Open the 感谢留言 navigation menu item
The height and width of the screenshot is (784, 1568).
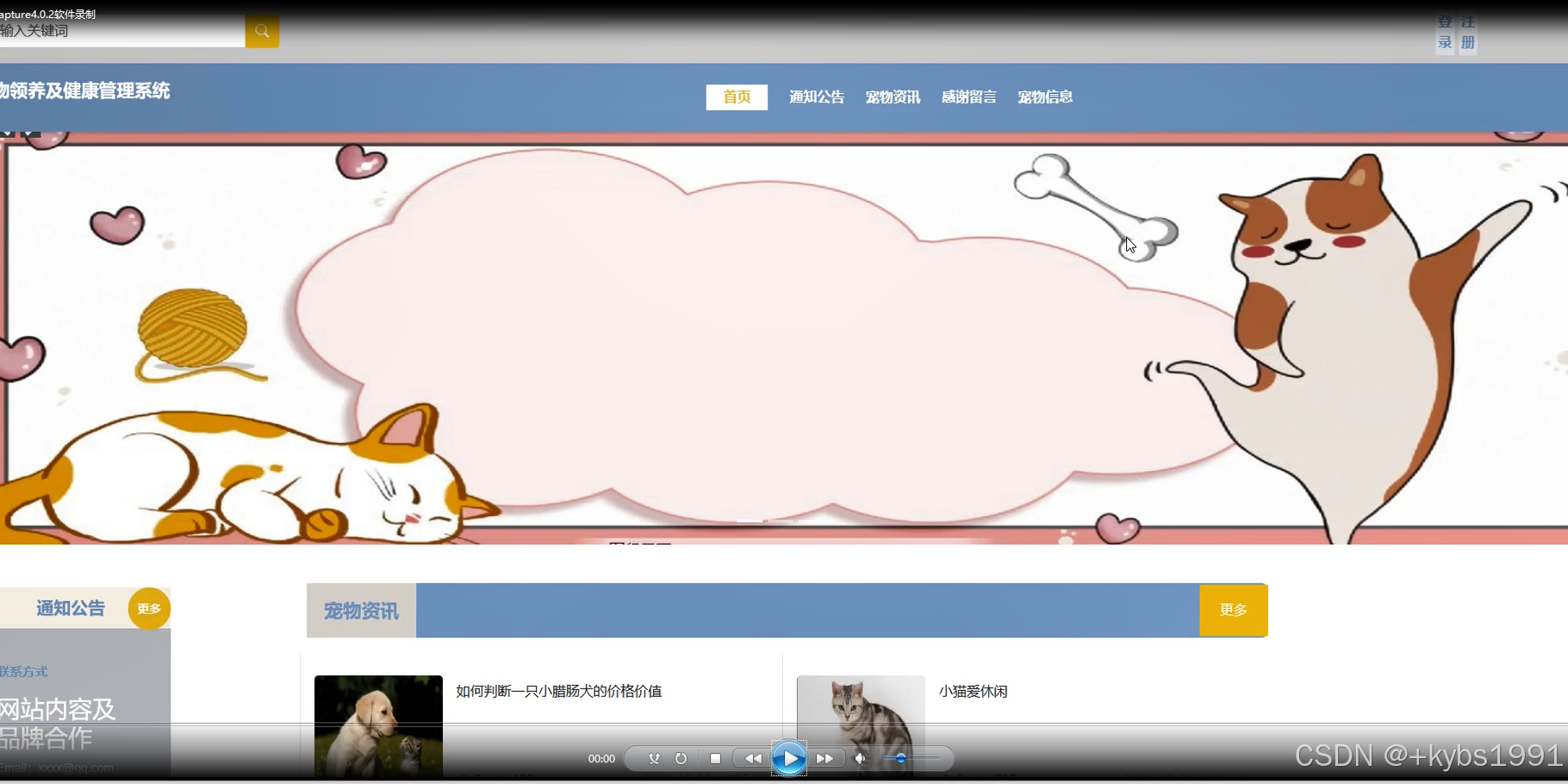tap(968, 97)
